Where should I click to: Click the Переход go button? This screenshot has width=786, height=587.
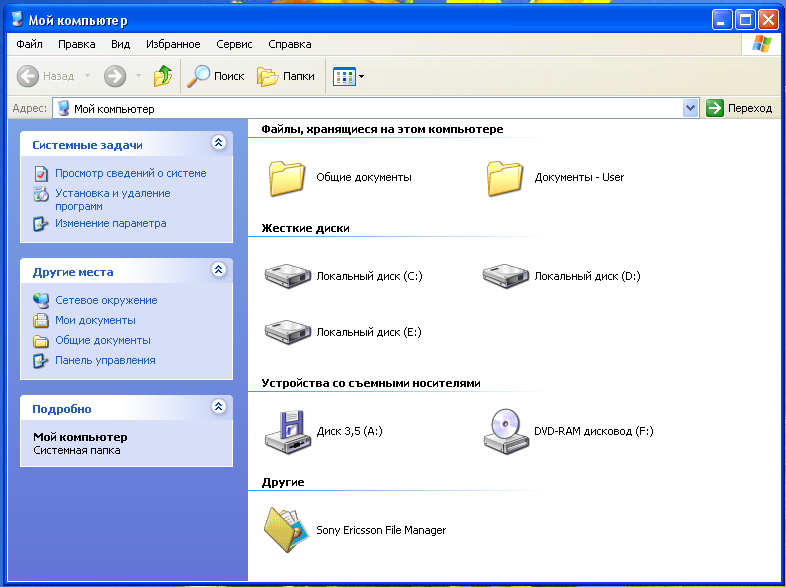click(739, 108)
